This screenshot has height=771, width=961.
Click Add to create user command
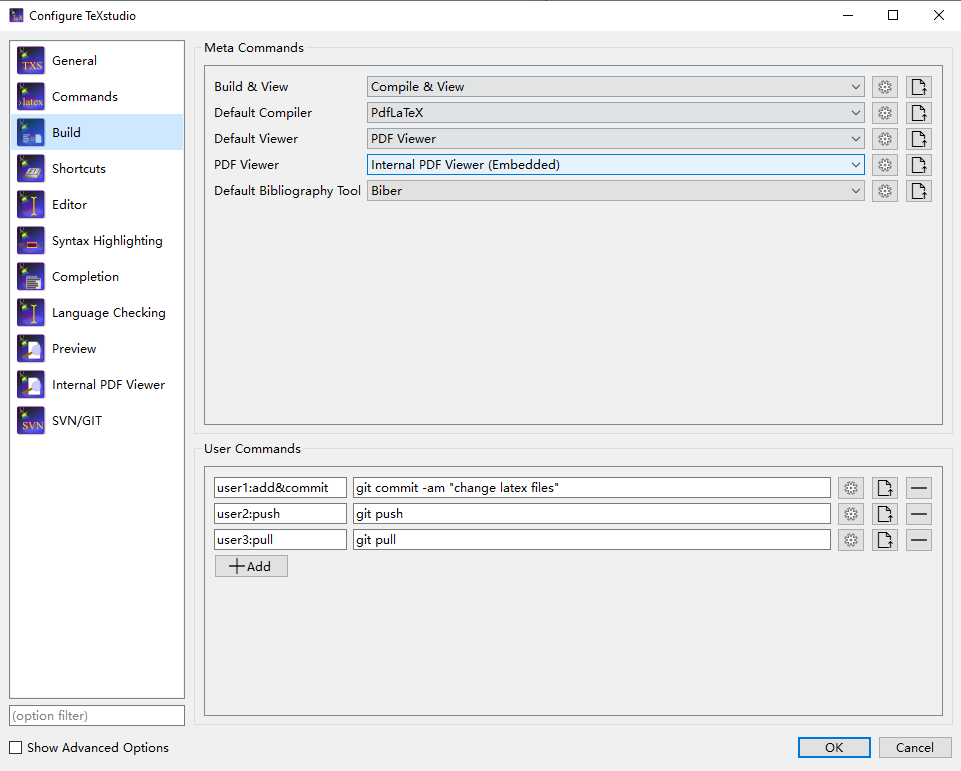tap(251, 566)
